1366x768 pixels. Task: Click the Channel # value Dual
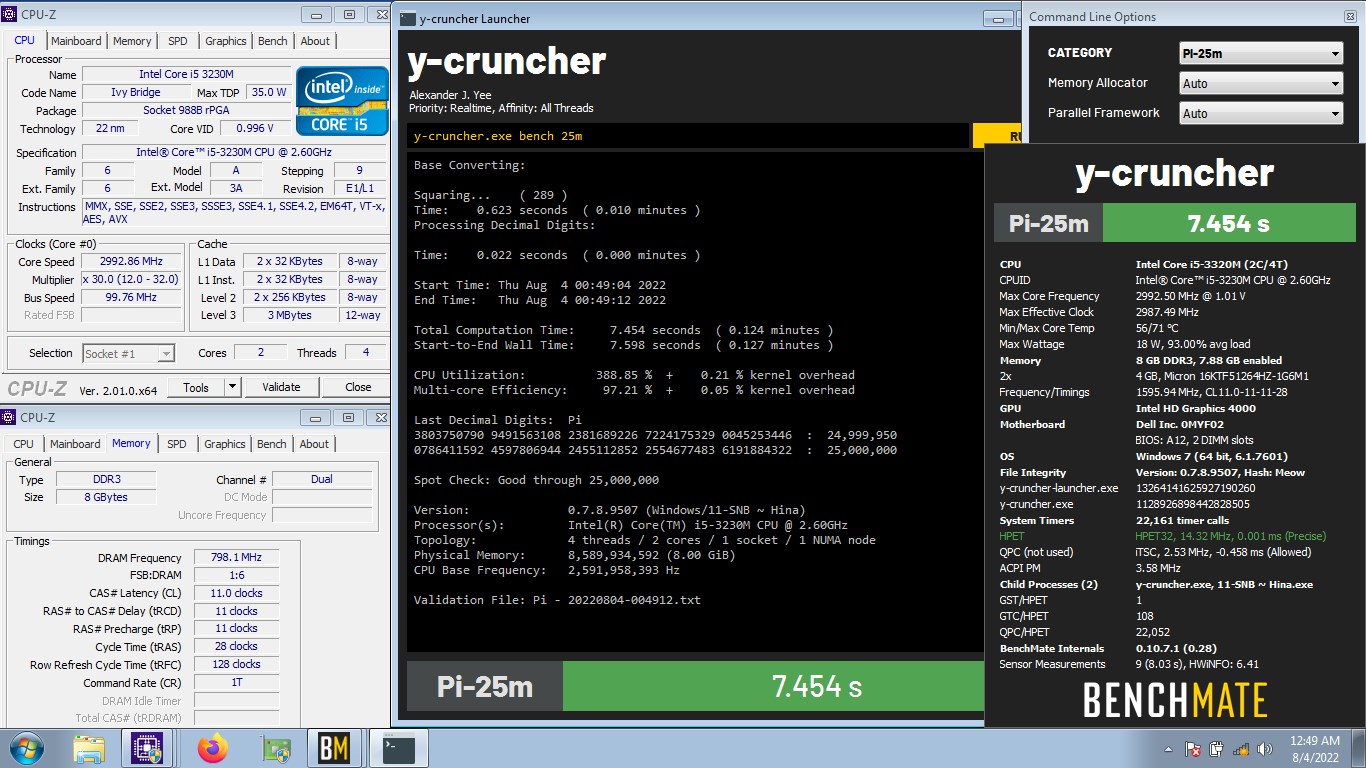click(x=321, y=480)
